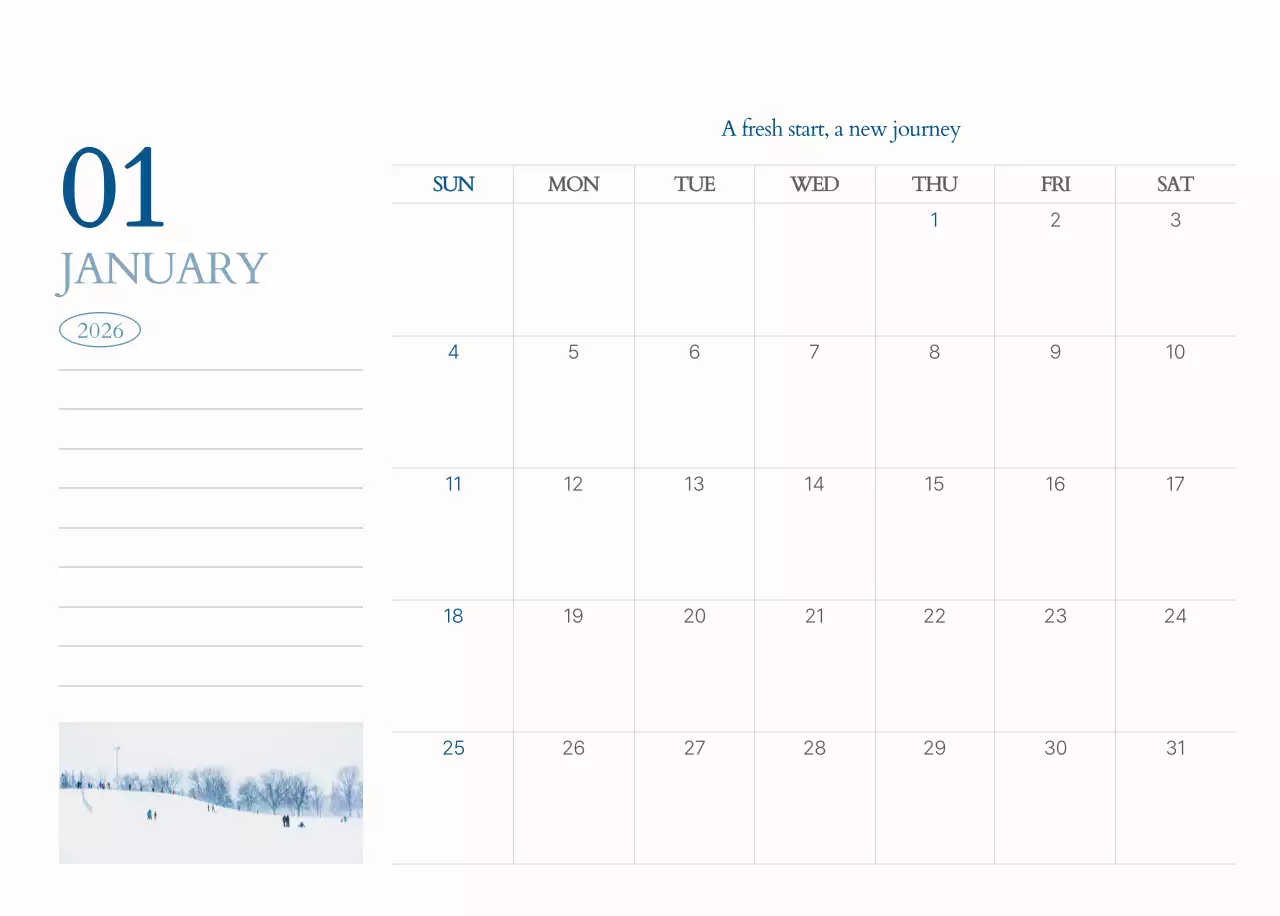
Task: Click date 14 in Wednesday column
Action: tap(814, 484)
